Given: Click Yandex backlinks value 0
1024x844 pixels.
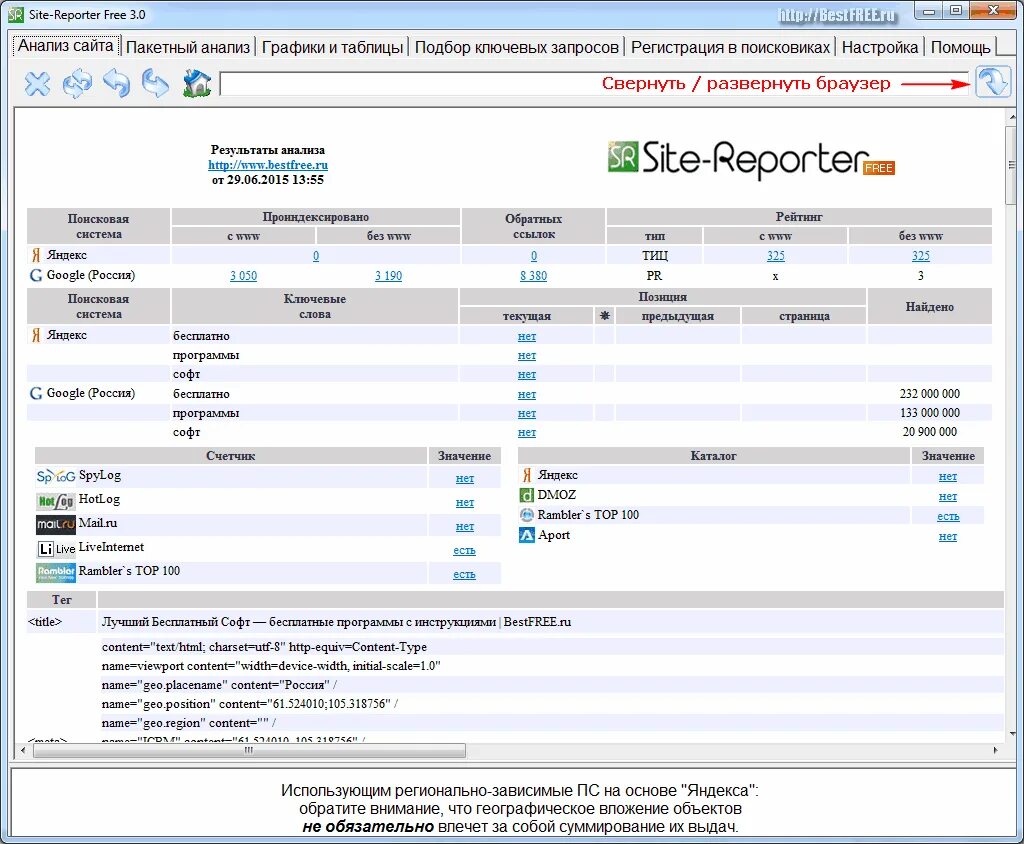Looking at the screenshot, I should (x=534, y=256).
